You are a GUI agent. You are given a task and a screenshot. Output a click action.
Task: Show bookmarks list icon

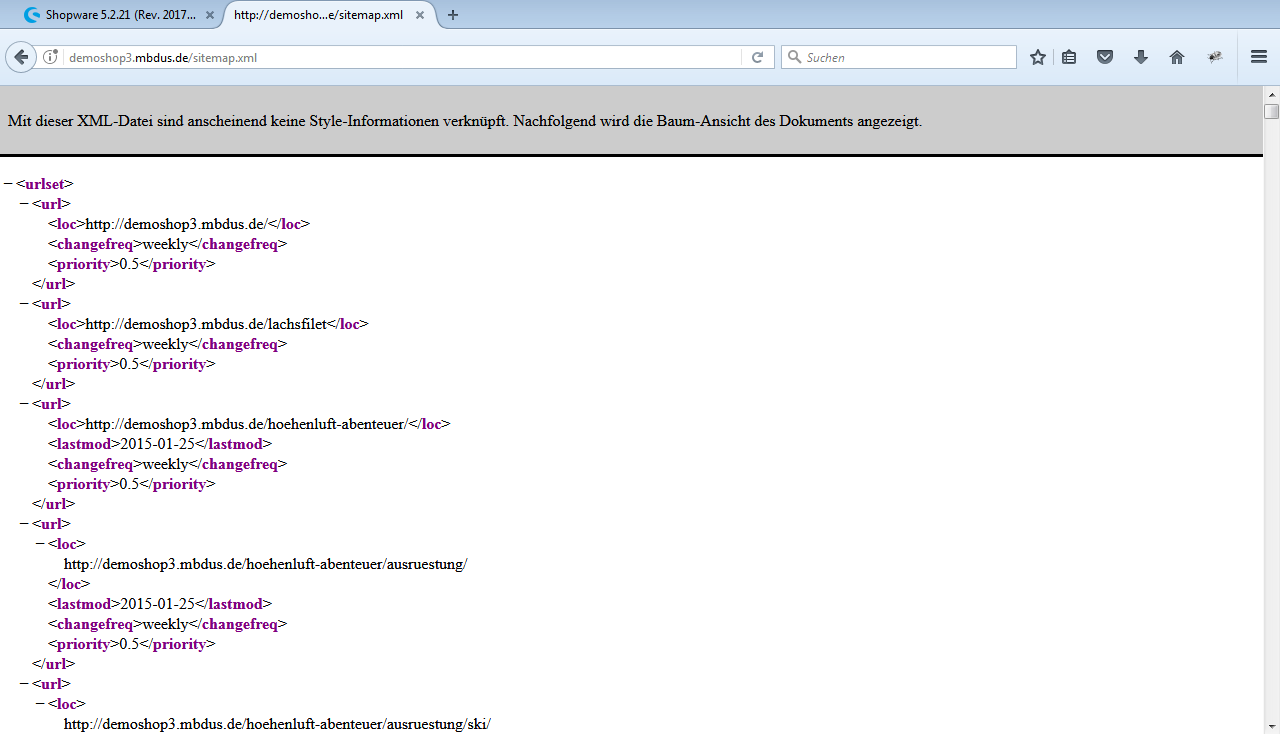point(1069,57)
